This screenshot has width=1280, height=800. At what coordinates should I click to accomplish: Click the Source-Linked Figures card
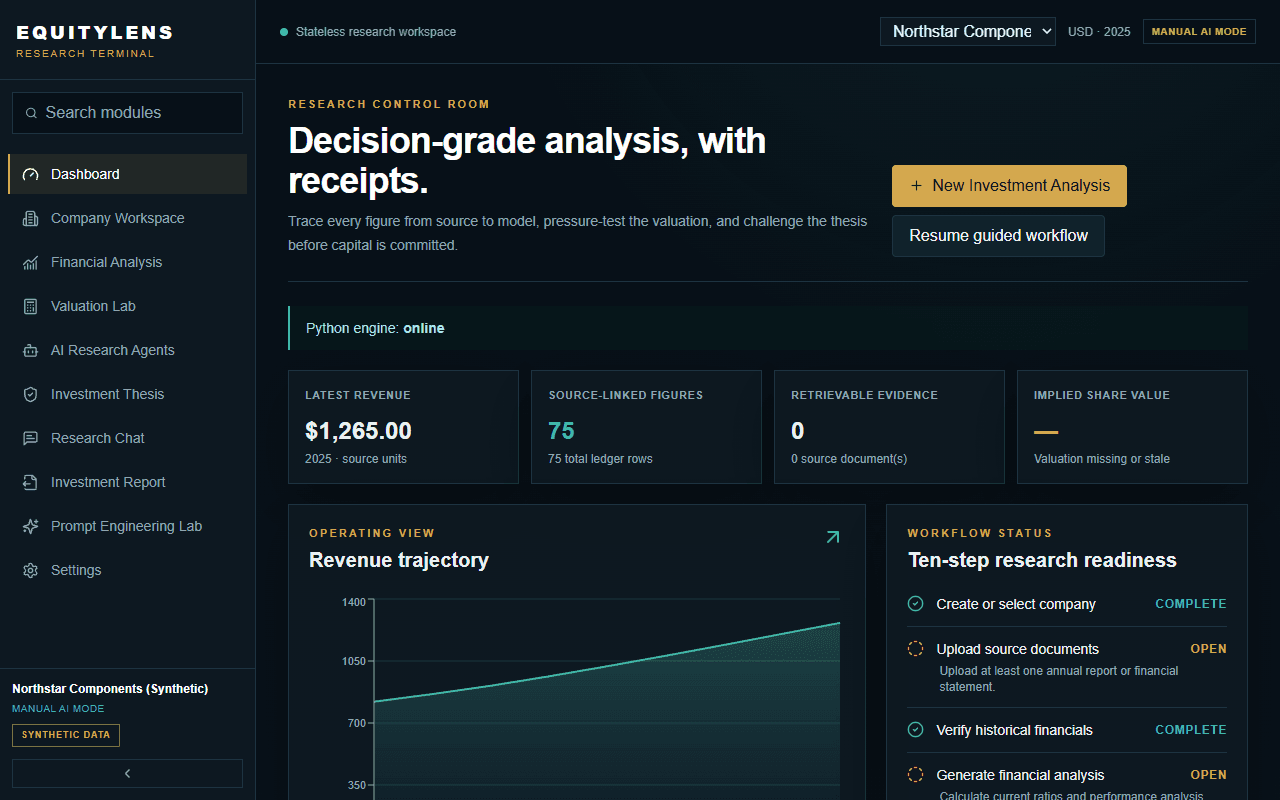pos(646,427)
